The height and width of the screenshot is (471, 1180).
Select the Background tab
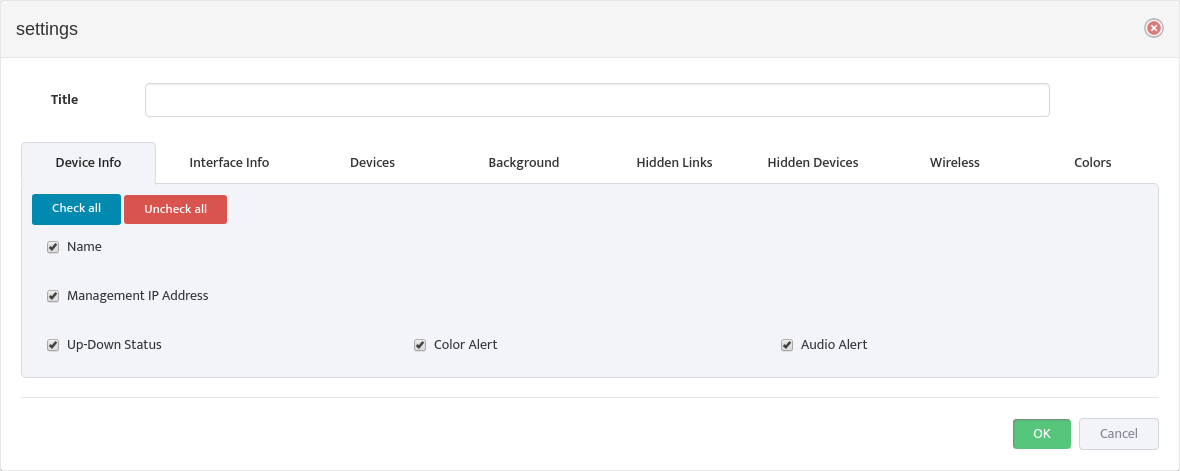pos(524,163)
